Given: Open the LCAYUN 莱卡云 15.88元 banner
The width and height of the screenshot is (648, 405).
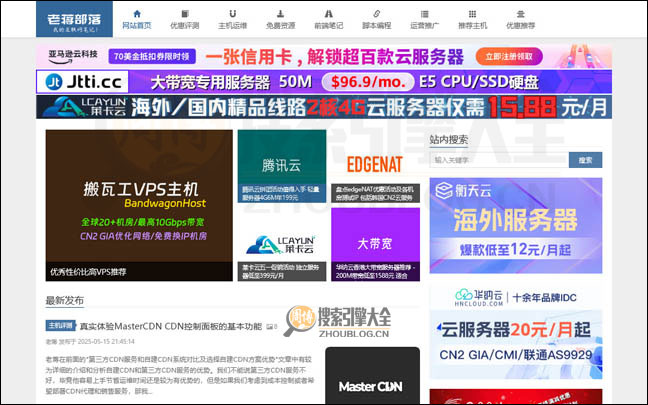Looking at the screenshot, I should pos(324,107).
